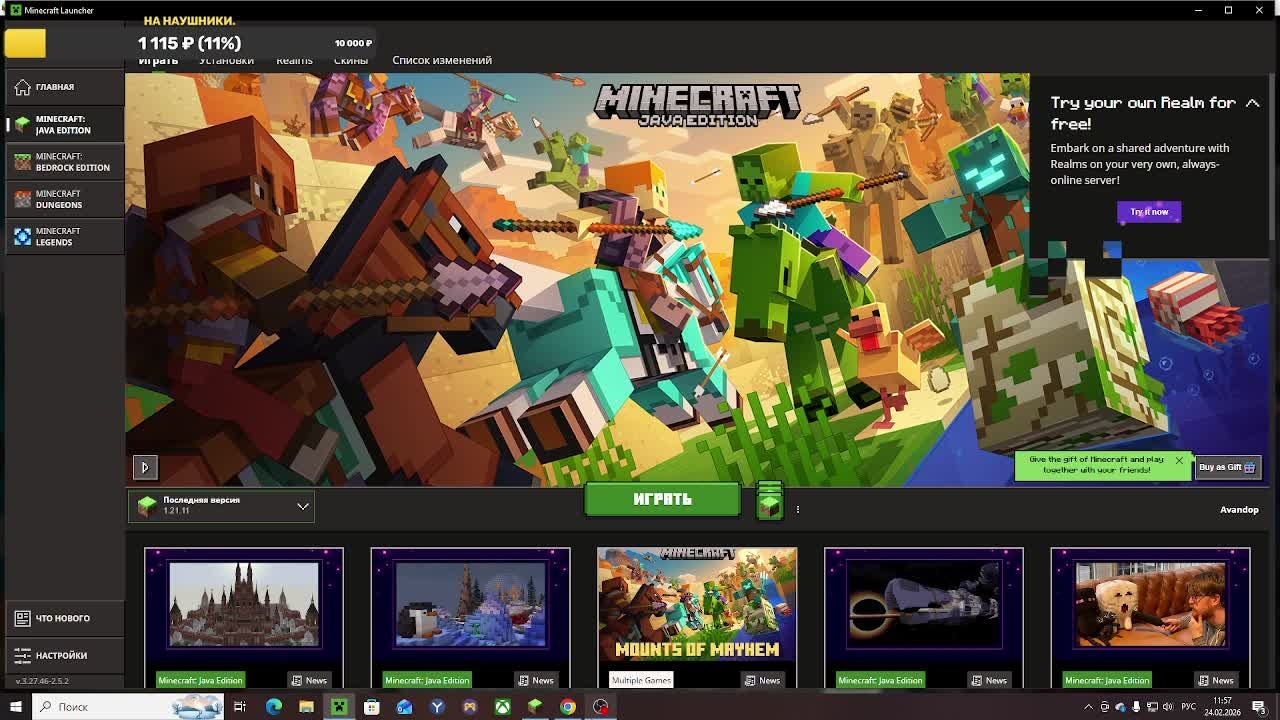Click the Avandop account name
1280x720 pixels.
pyautogui.click(x=1239, y=510)
